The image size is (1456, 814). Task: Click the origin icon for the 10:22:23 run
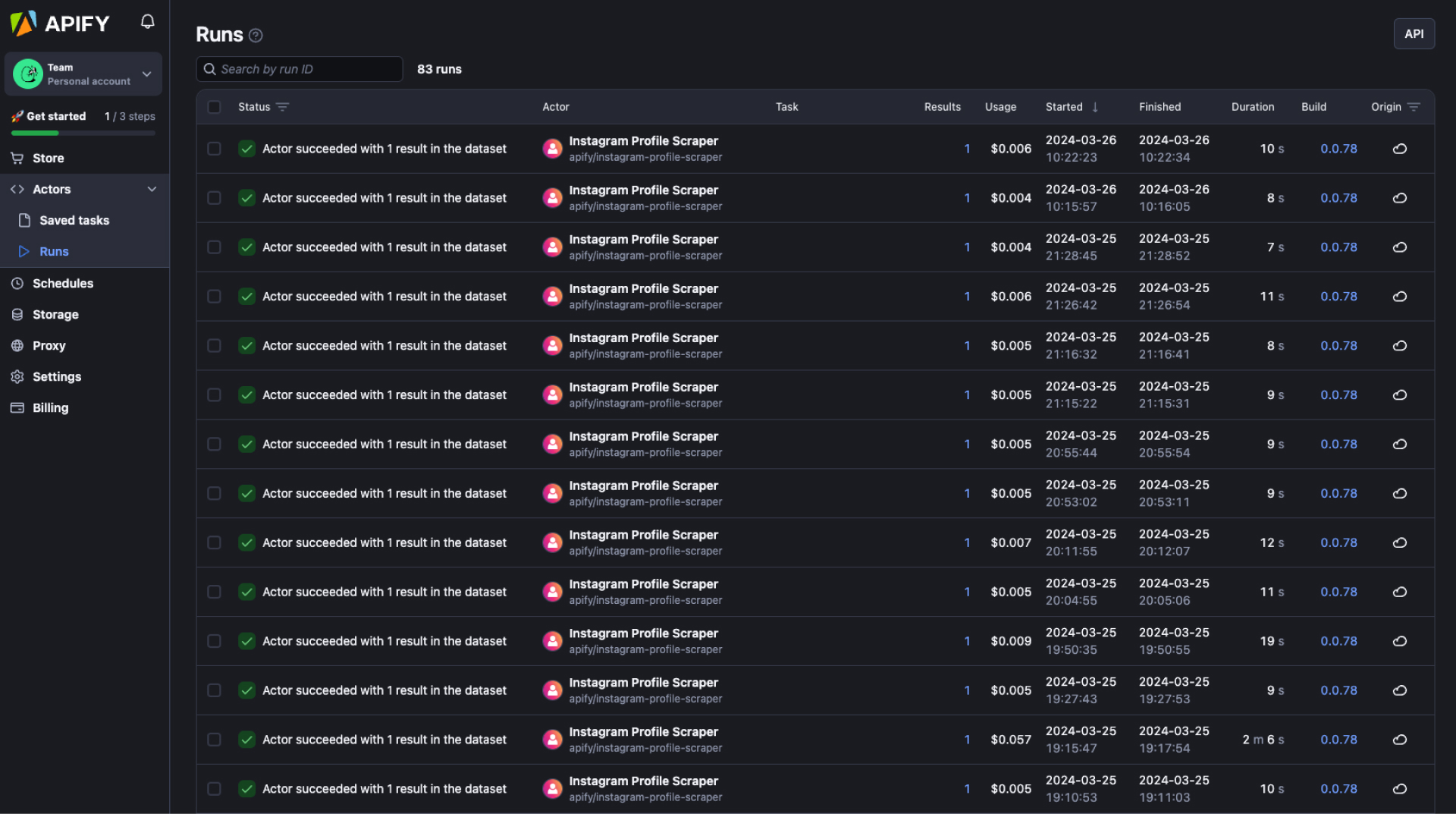click(x=1400, y=149)
